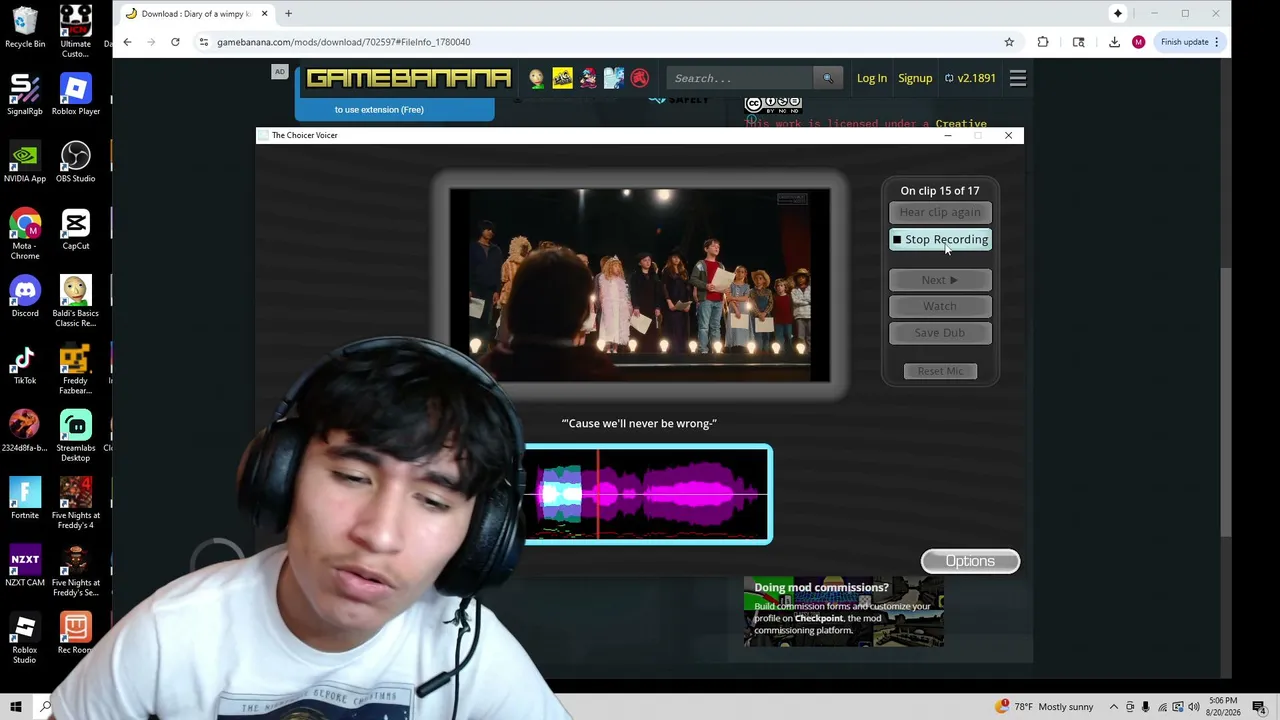Click the recording waveform display

[x=648, y=494]
